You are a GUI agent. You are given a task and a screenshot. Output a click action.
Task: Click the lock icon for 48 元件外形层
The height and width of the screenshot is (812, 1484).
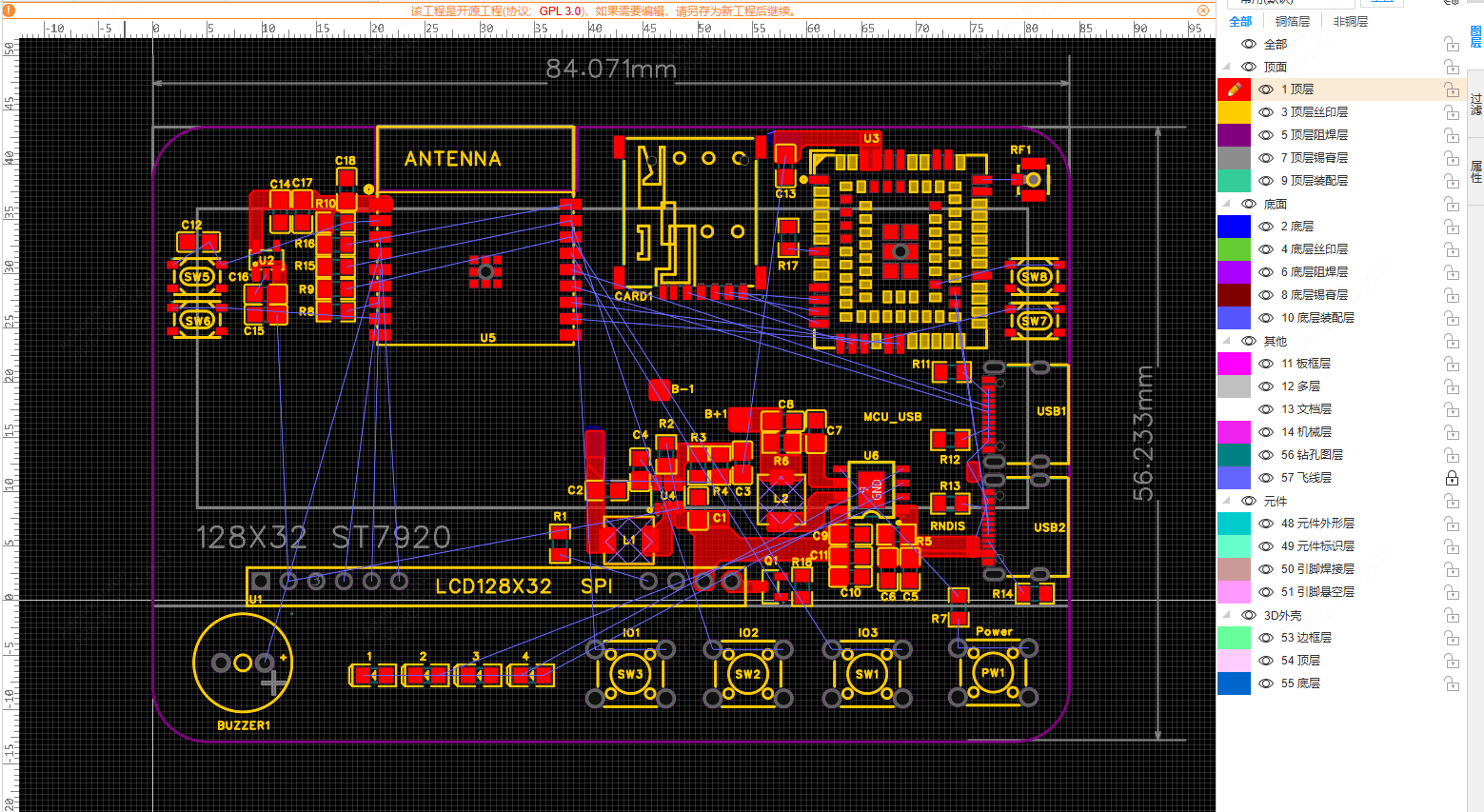pos(1452,524)
